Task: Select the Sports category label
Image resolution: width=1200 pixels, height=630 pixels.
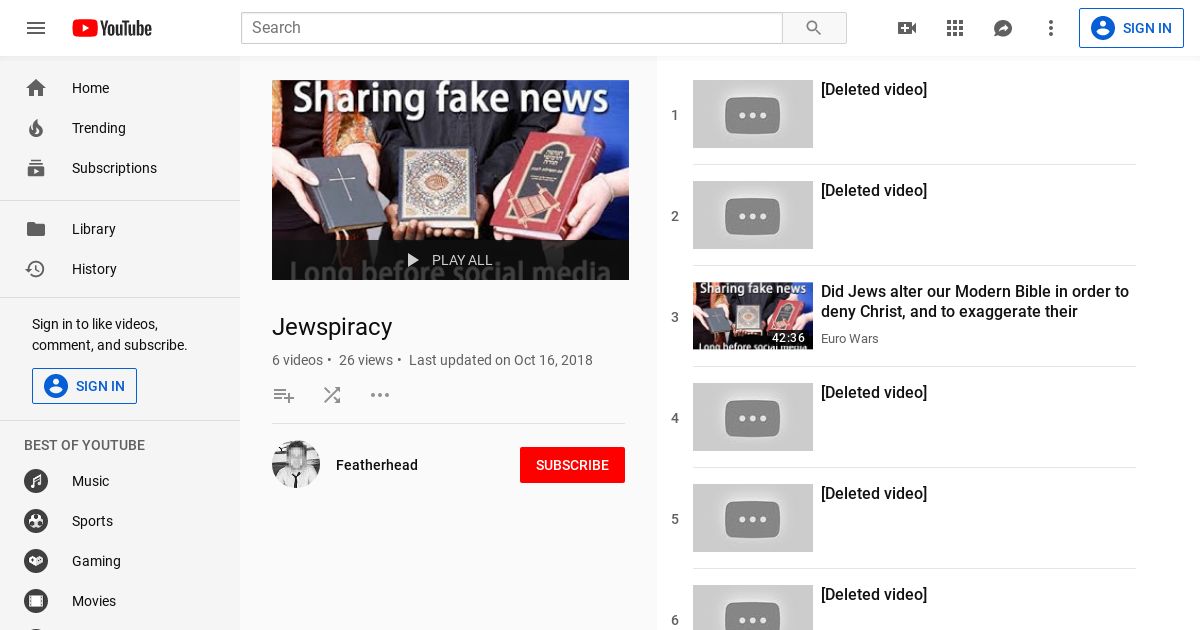Action: (92, 521)
